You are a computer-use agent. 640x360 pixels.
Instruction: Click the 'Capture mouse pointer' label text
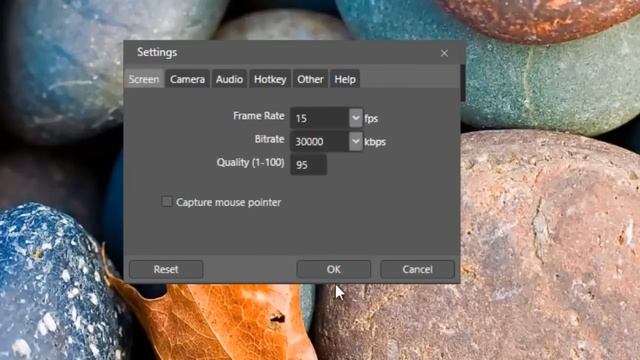229,202
